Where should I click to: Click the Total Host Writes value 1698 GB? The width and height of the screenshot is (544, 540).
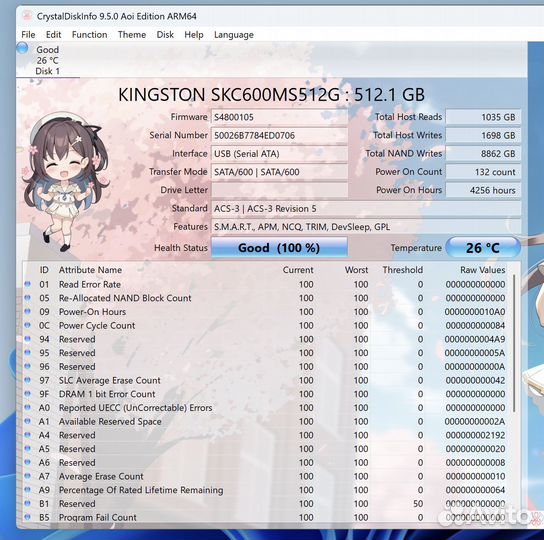click(x=483, y=135)
